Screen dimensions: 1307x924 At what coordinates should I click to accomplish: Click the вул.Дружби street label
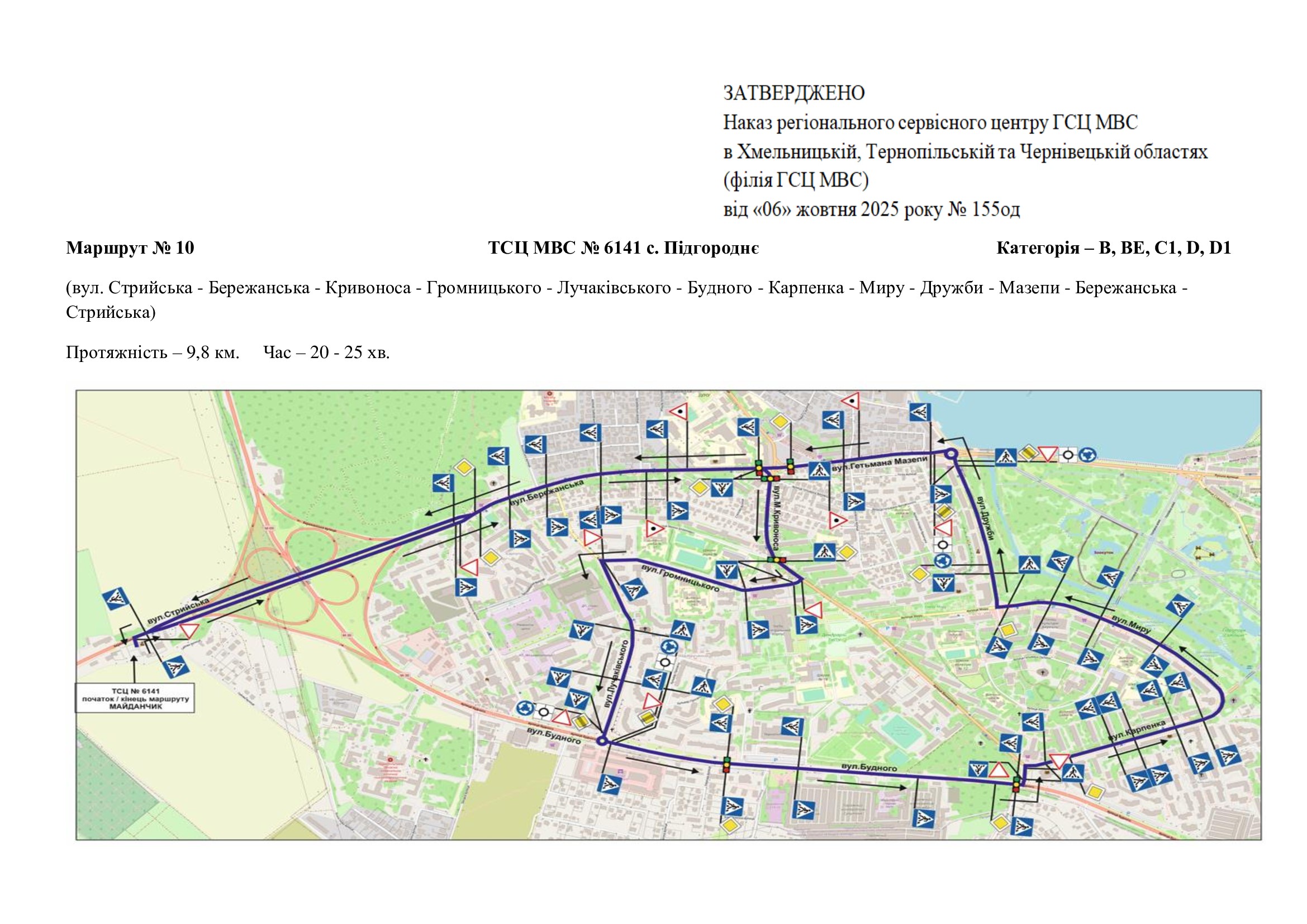click(x=985, y=518)
